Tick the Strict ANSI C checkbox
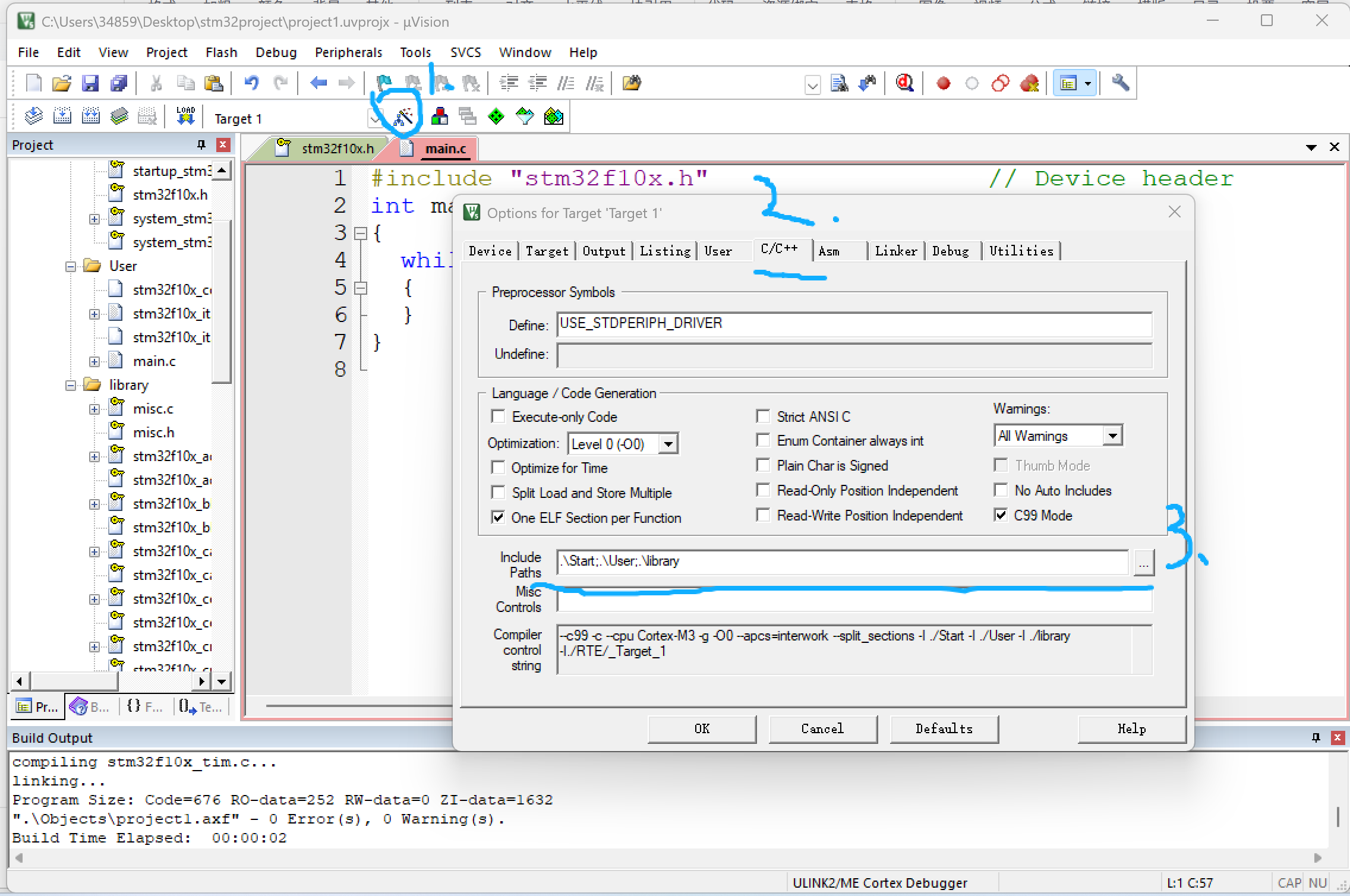This screenshot has height=896, width=1350. (763, 417)
